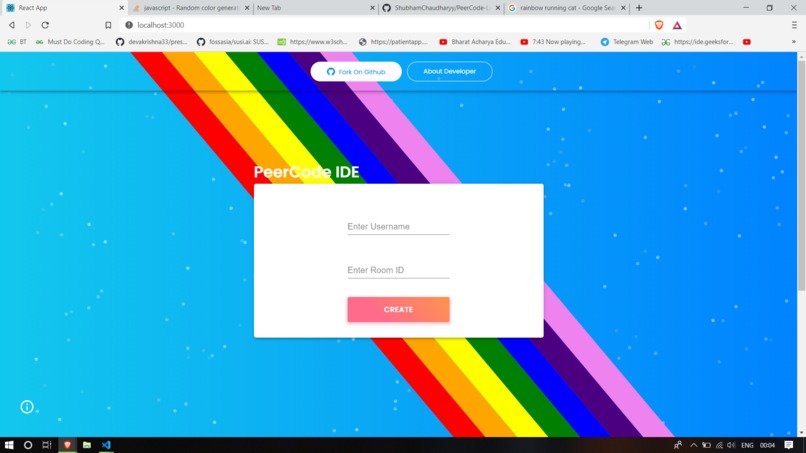806x453 pixels.
Task: Open the Action Center notifications
Action: (x=789, y=445)
